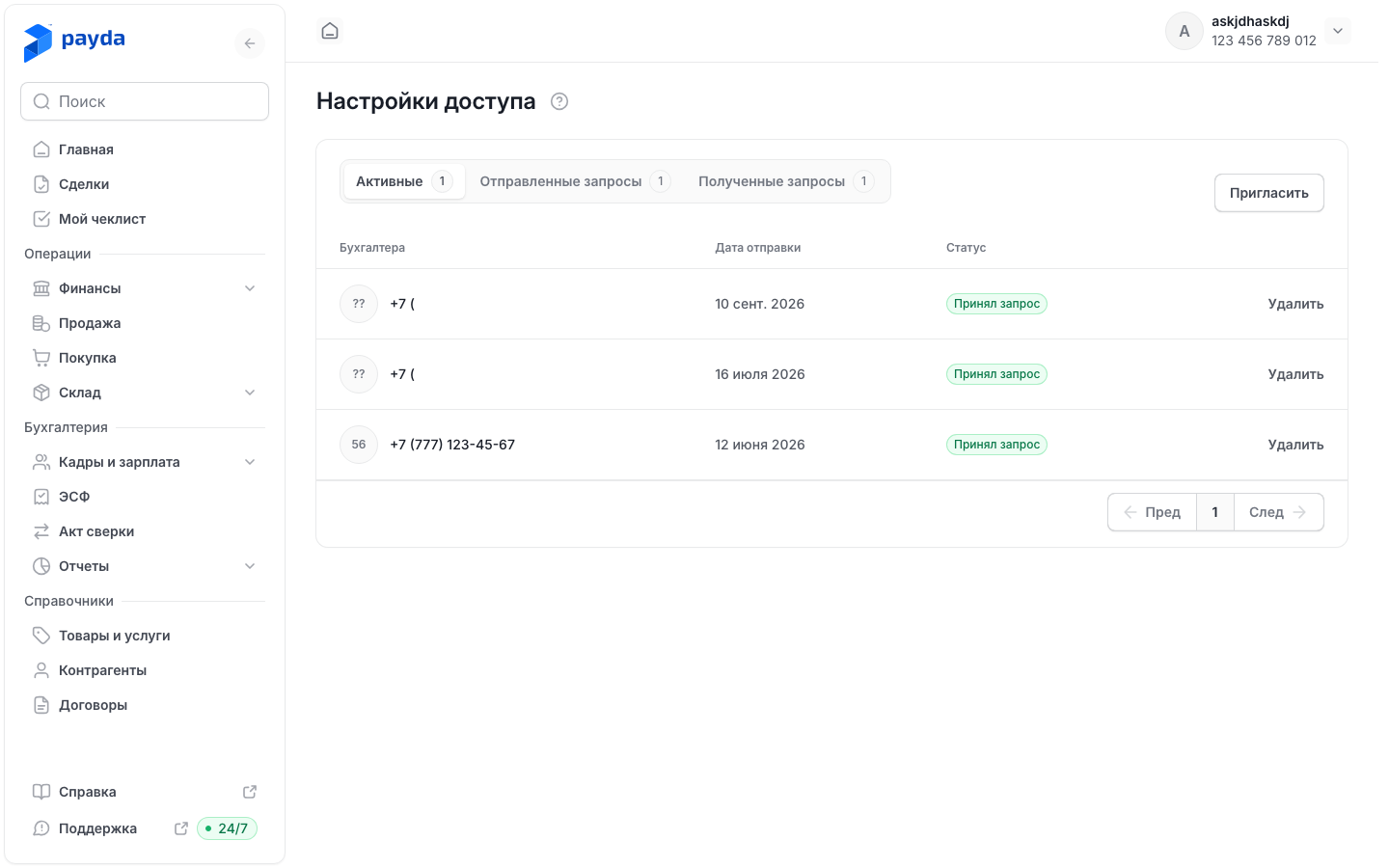1389x868 pixels.
Task: Click the account name askjdhaskdj
Action: tap(1250, 21)
